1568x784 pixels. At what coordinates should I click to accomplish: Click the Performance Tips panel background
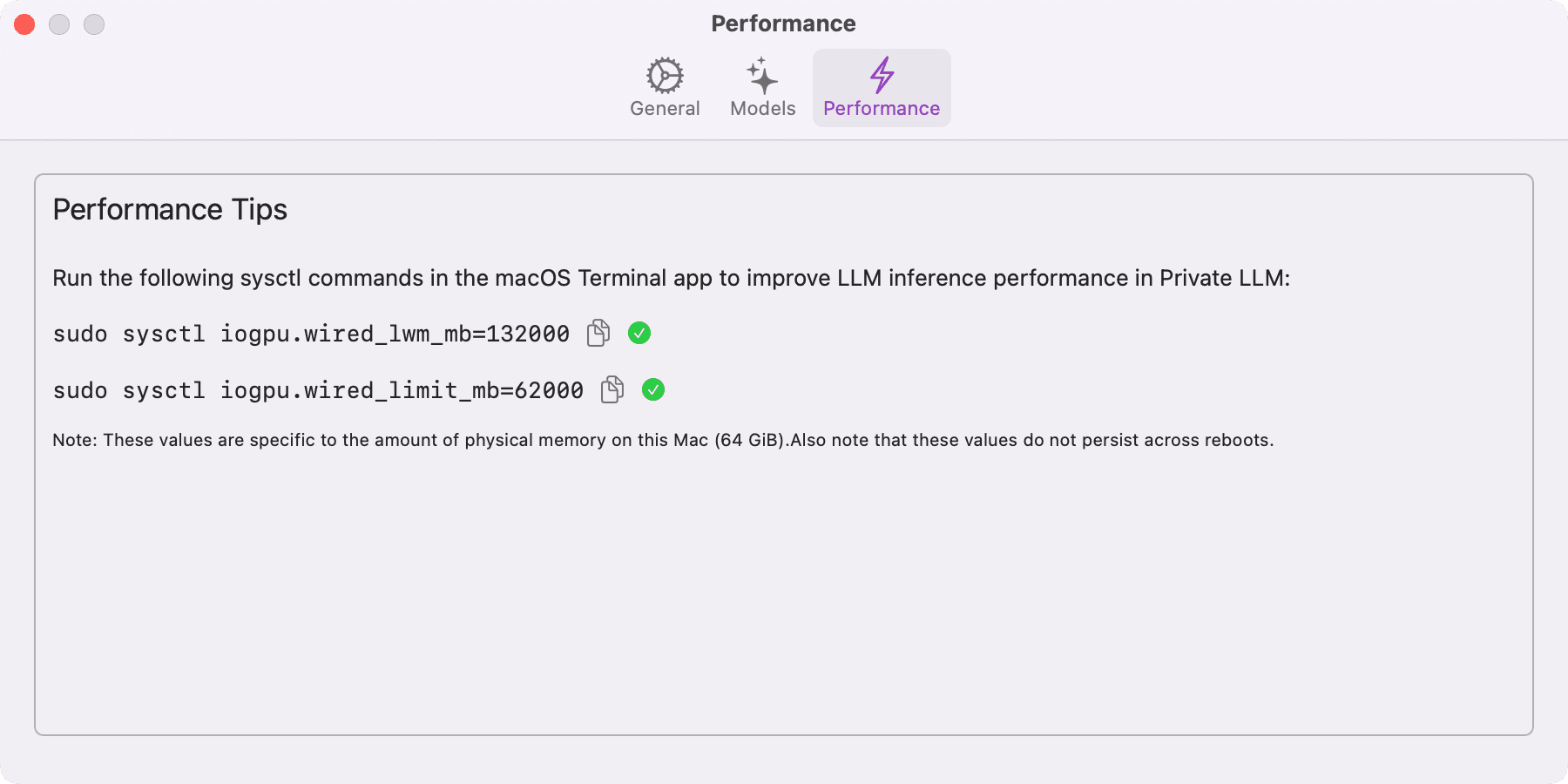tap(783, 592)
